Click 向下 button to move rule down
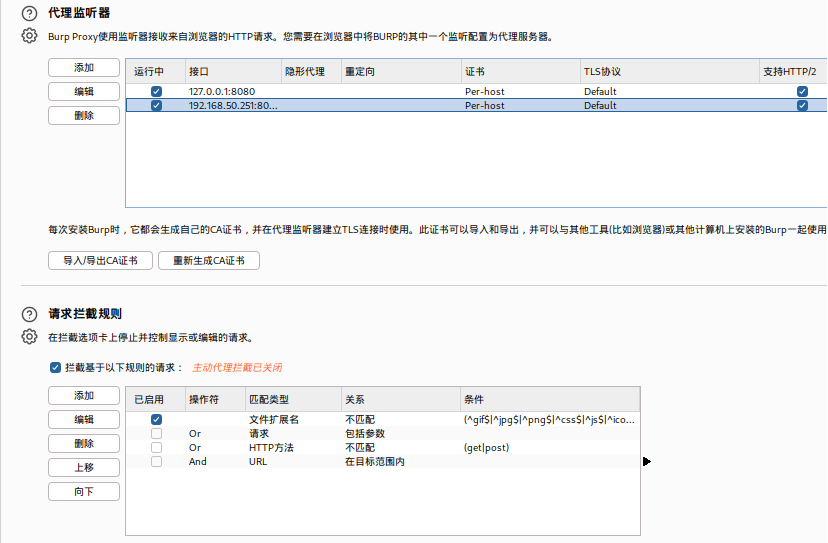Screen dimensions: 828x543 [84, 491]
